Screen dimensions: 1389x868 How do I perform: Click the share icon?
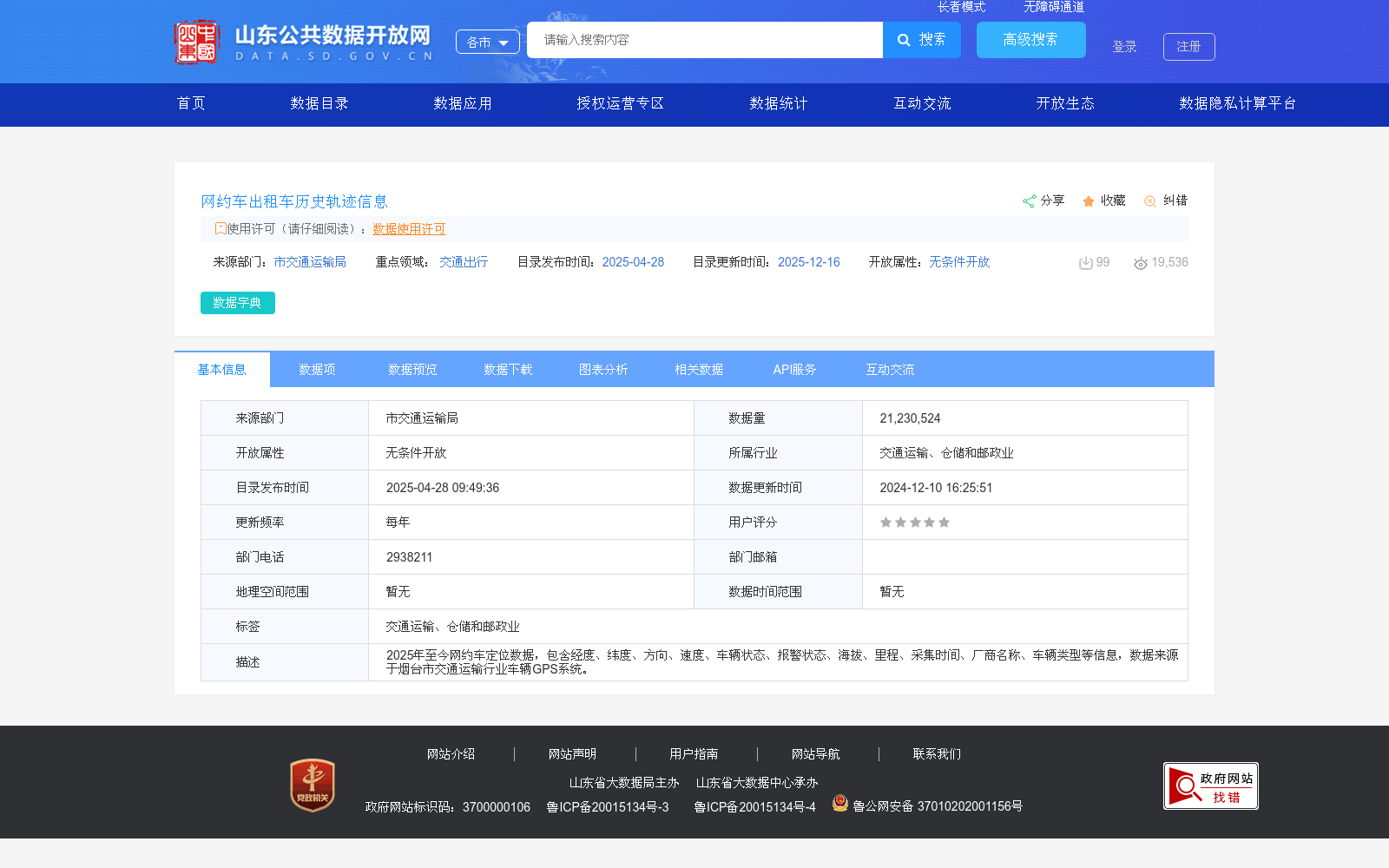pyautogui.click(x=1029, y=201)
